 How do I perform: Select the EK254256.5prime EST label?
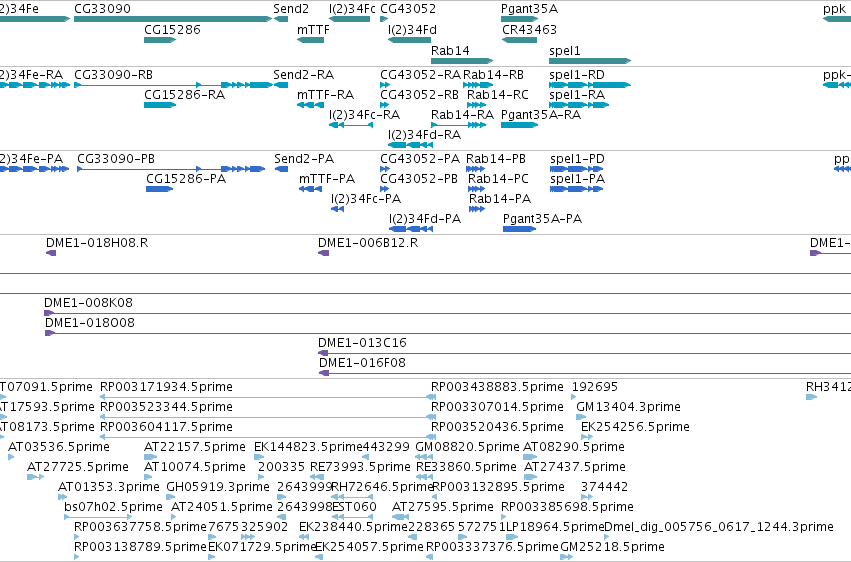click(635, 427)
